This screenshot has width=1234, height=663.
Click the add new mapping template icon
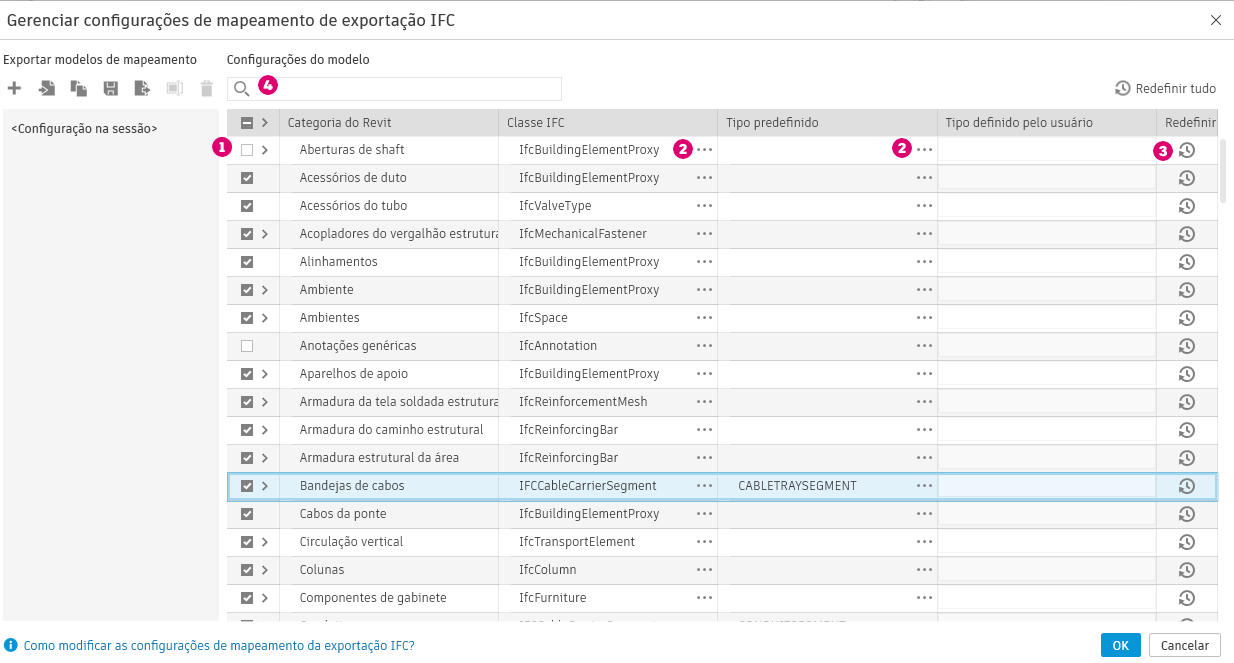tap(14, 89)
